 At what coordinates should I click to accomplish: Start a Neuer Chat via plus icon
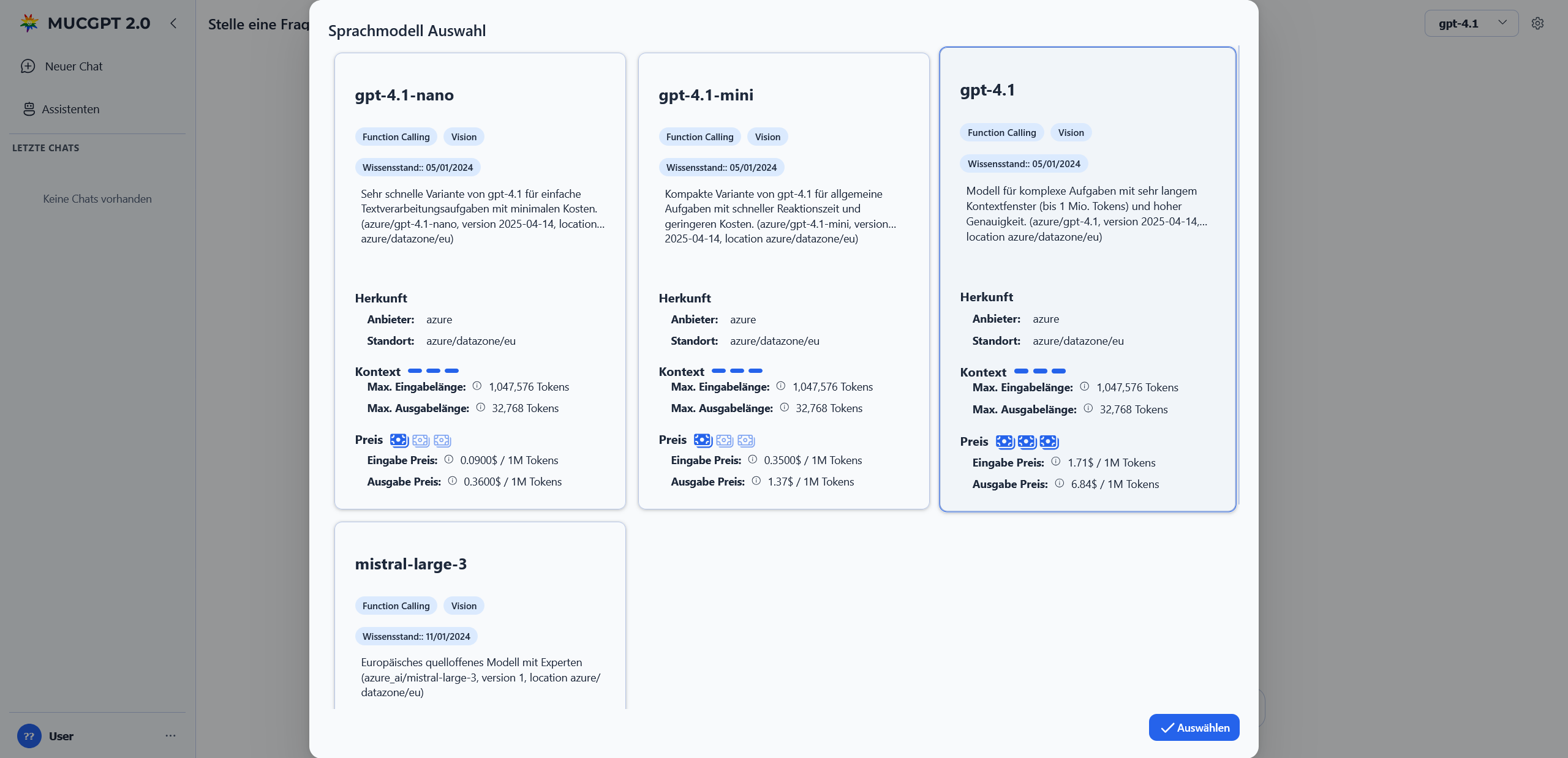[x=28, y=66]
